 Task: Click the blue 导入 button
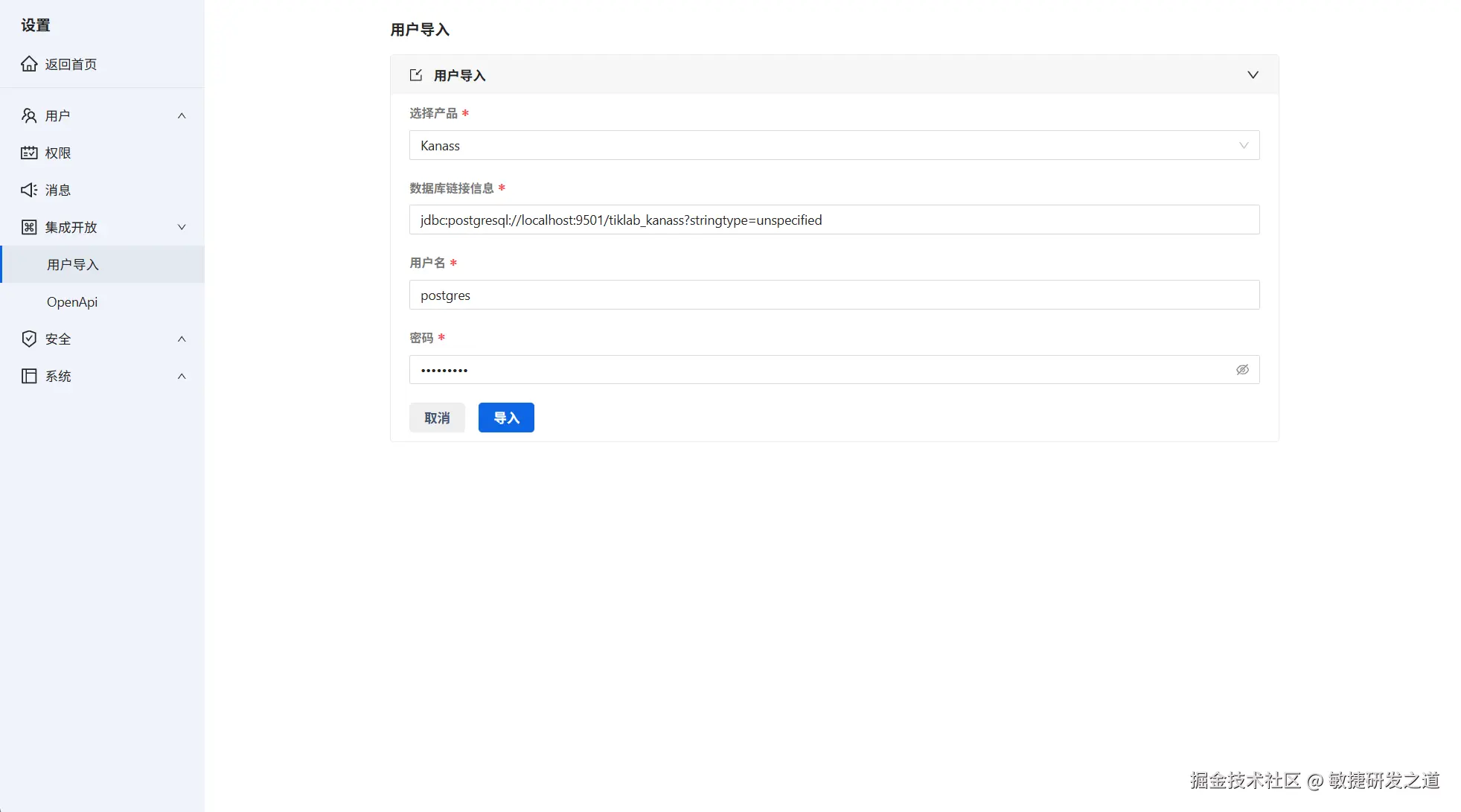pyautogui.click(x=506, y=418)
